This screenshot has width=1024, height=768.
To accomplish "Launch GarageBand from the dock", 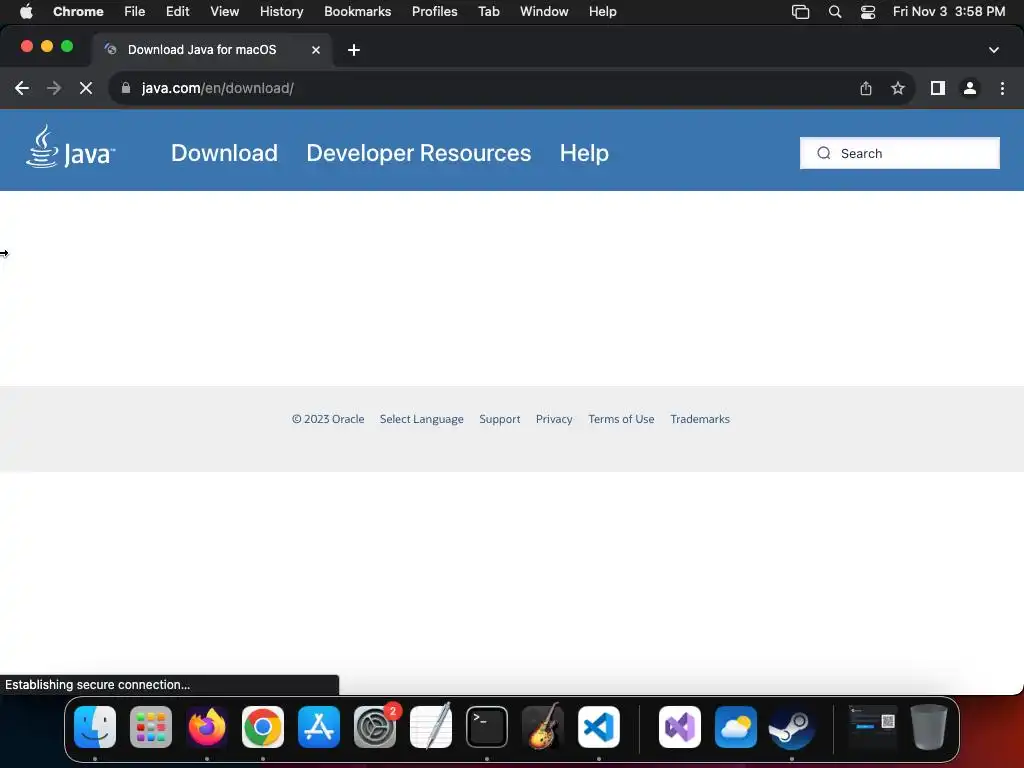I will point(543,727).
